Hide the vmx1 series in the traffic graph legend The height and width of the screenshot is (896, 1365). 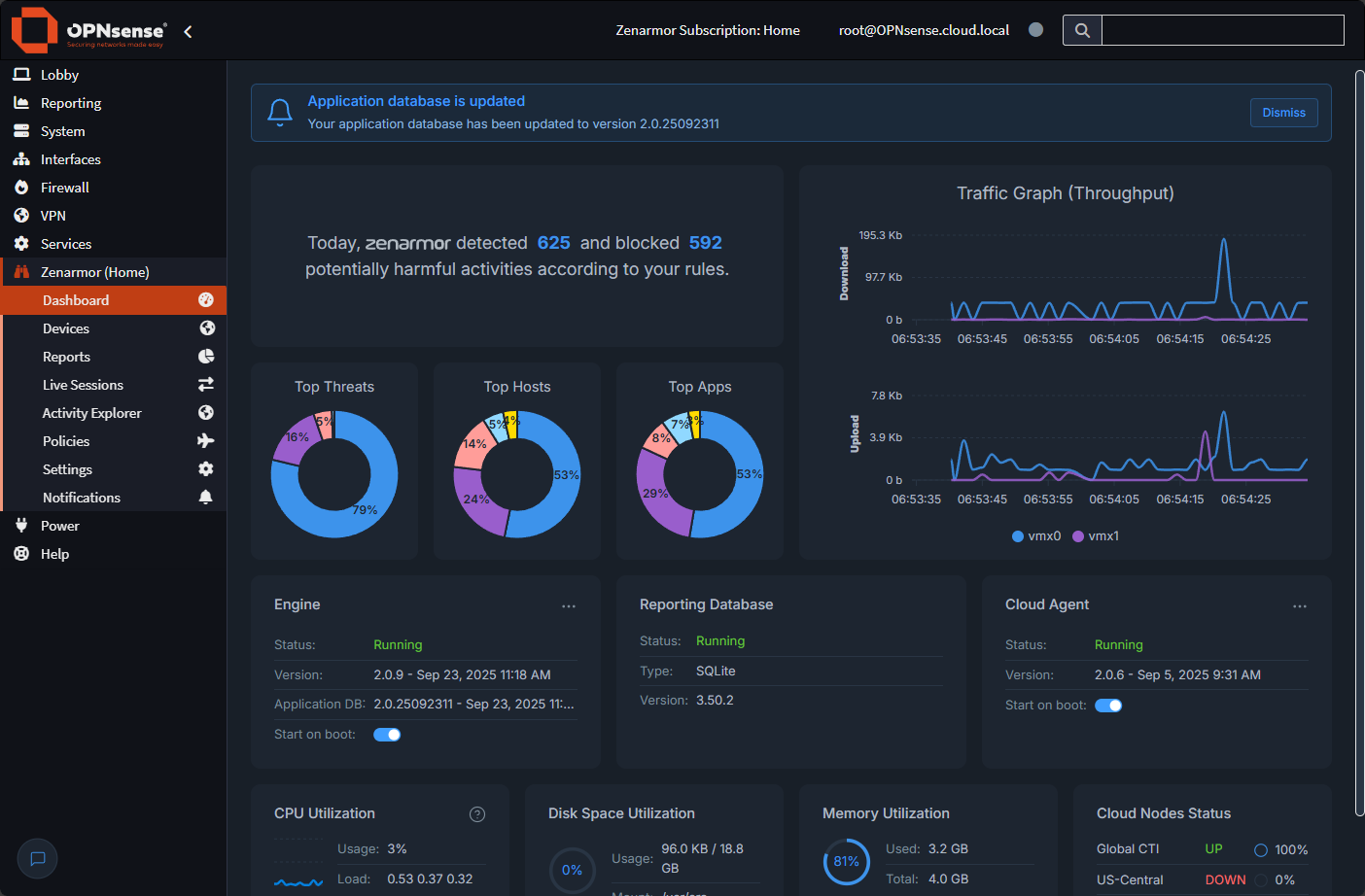pyautogui.click(x=1096, y=535)
